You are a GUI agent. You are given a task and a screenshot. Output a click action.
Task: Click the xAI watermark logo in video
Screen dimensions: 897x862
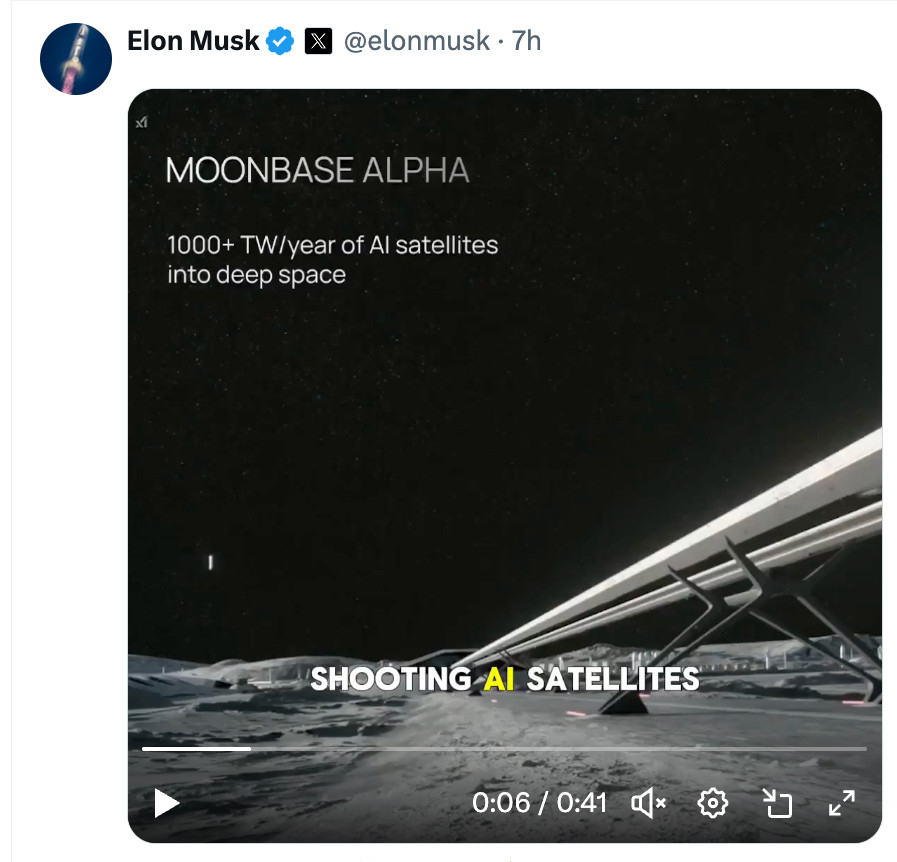click(141, 123)
